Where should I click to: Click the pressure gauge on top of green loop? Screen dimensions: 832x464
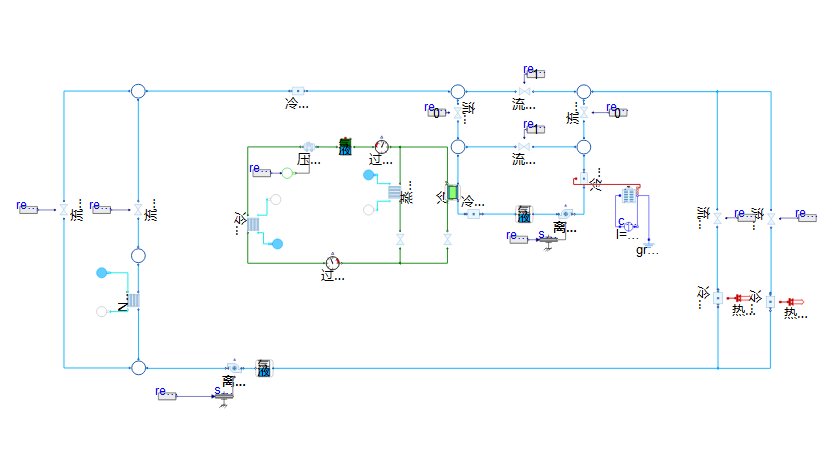pyautogui.click(x=381, y=146)
